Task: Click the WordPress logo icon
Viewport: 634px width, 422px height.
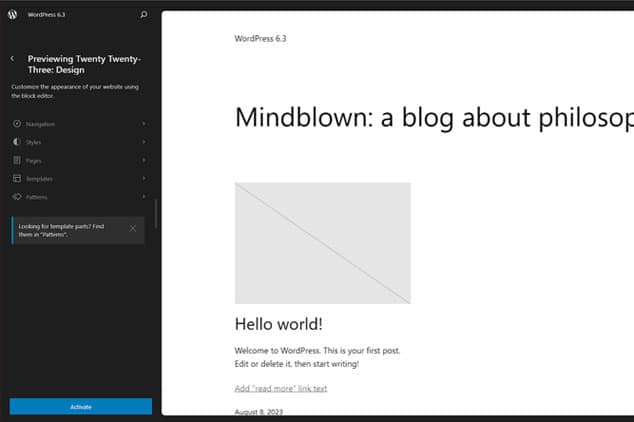Action: click(13, 15)
